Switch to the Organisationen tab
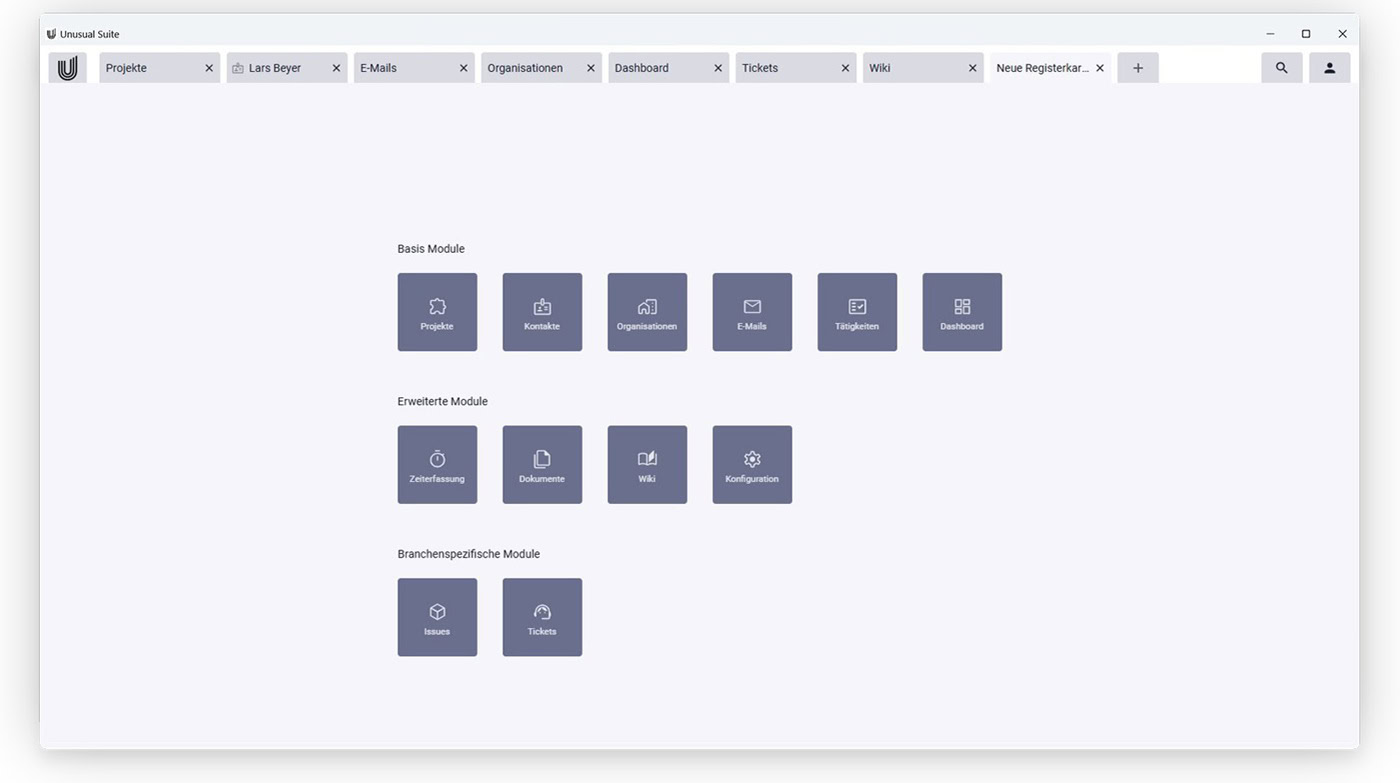Image resolution: width=1400 pixels, height=783 pixels. pos(525,68)
